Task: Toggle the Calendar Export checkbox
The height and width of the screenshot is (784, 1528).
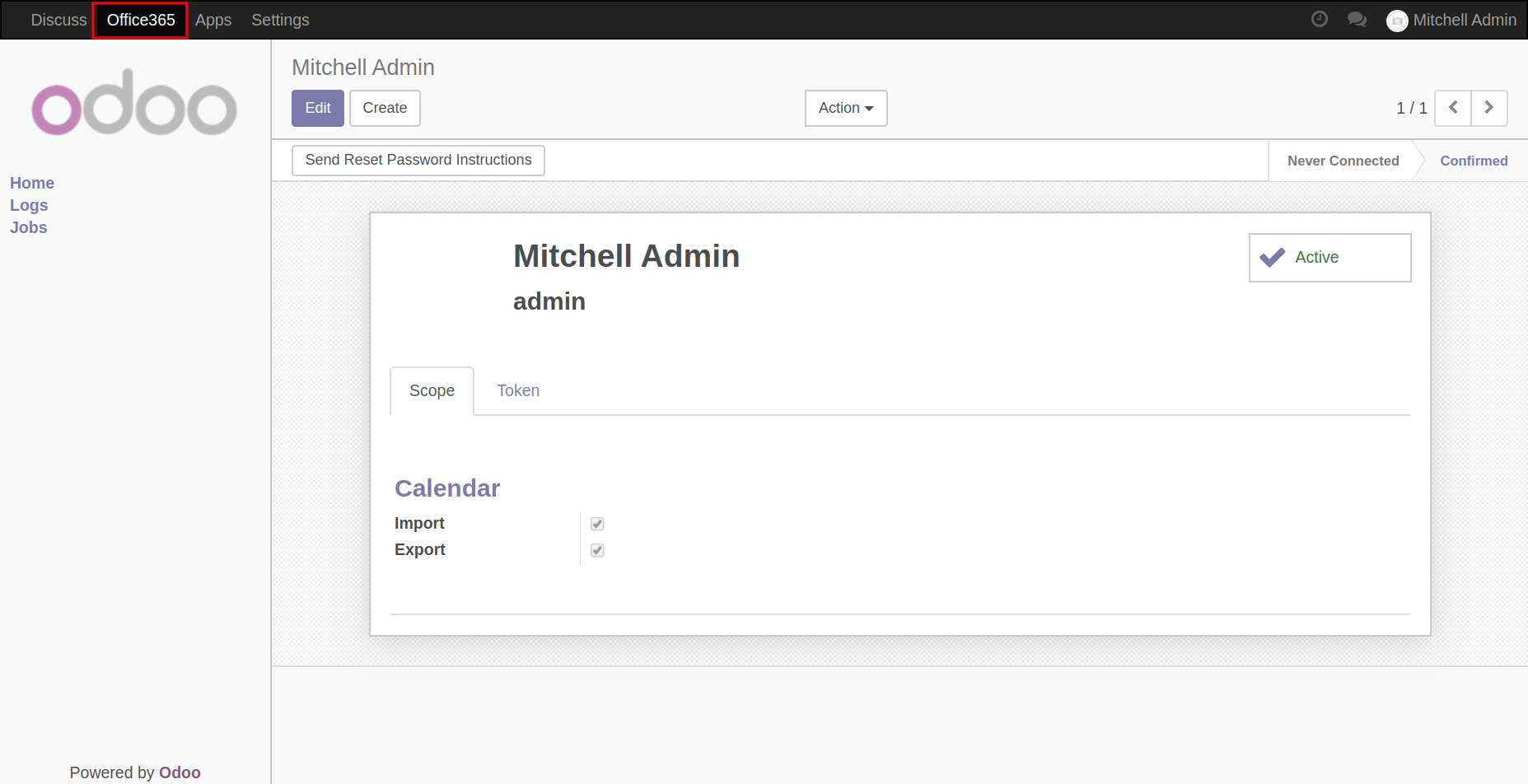Action: click(597, 550)
